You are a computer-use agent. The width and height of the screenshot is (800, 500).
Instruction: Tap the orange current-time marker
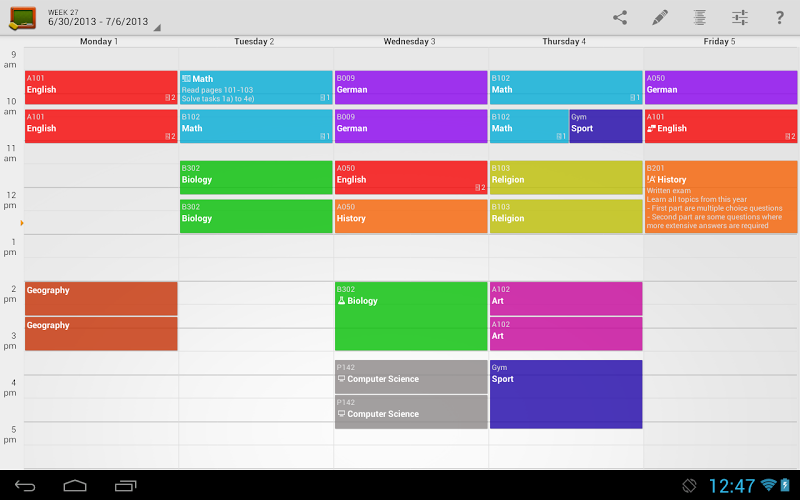pos(22,223)
